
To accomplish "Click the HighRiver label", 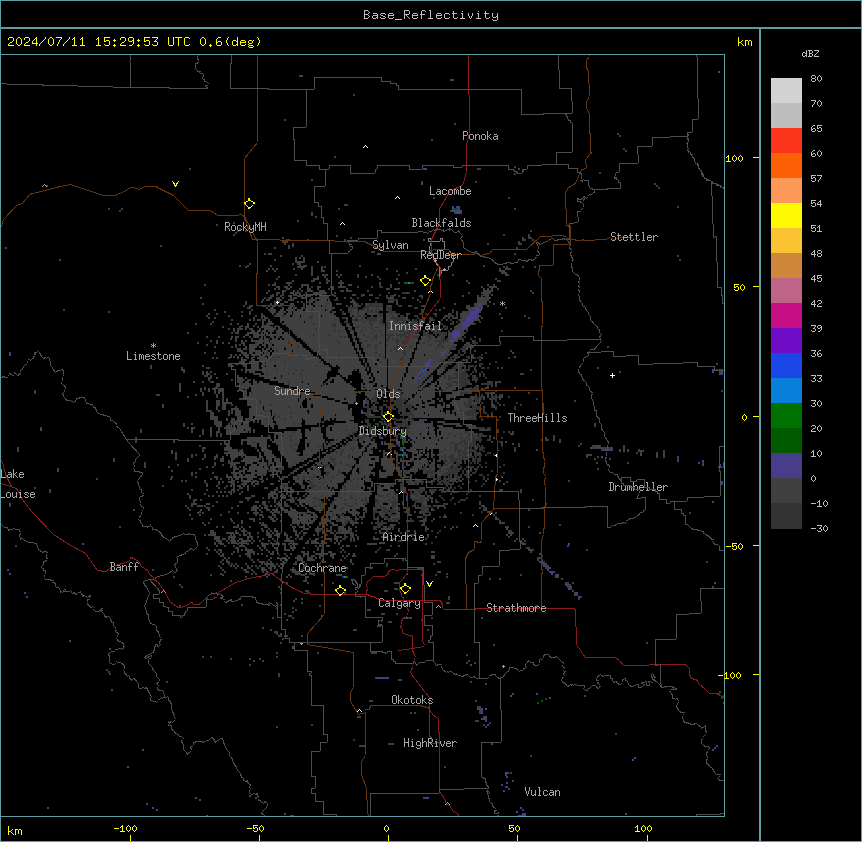I will click(430, 743).
